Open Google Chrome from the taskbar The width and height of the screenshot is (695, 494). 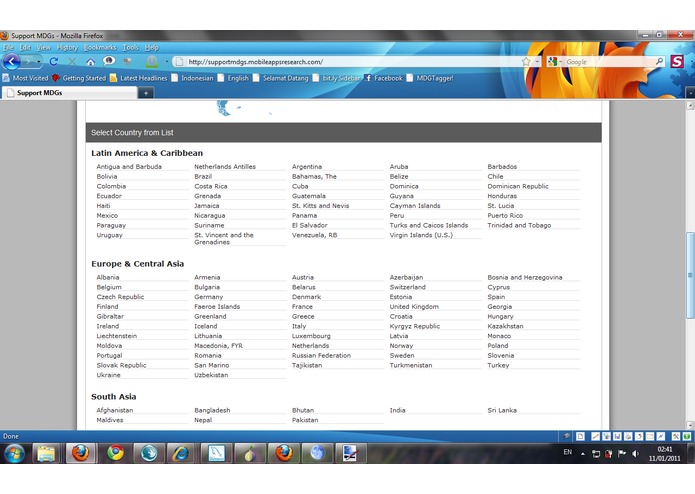[x=115, y=453]
